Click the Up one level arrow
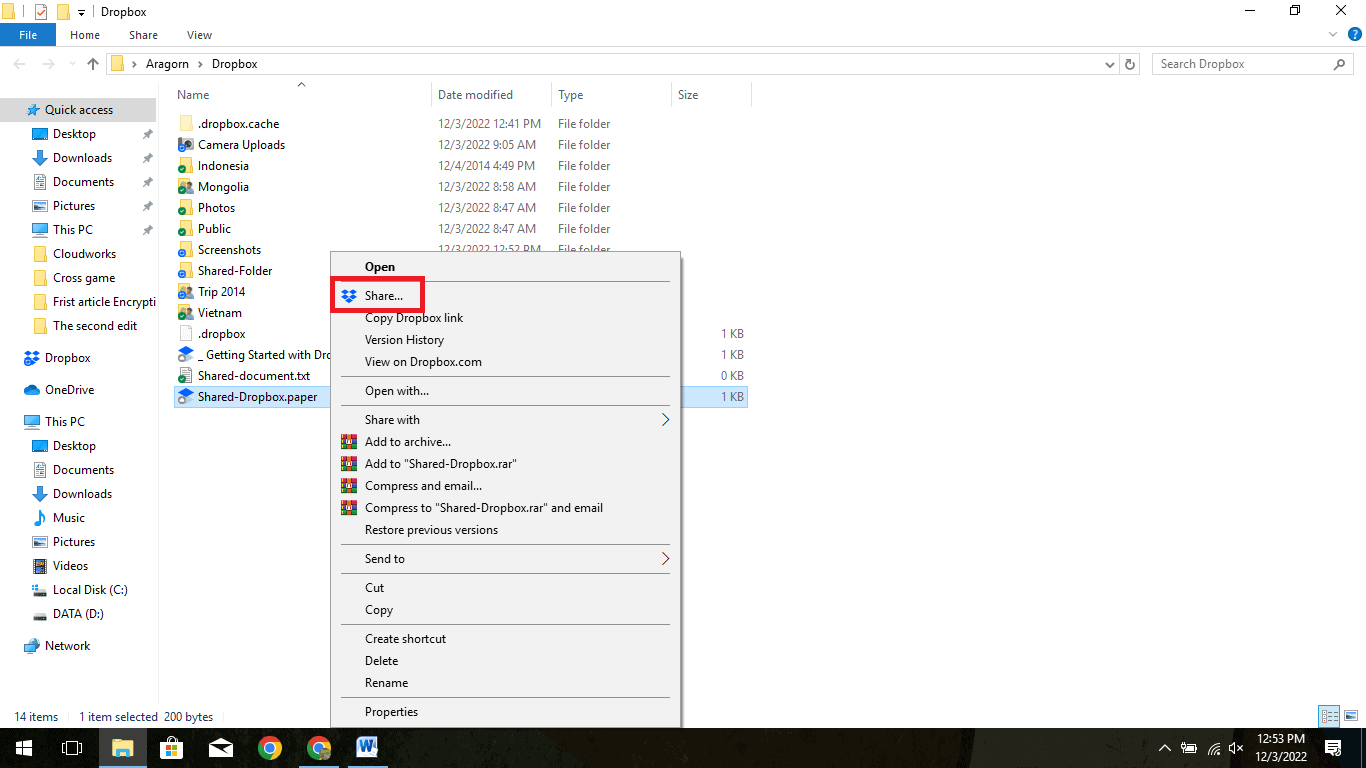Viewport: 1366px width, 768px height. (x=93, y=64)
